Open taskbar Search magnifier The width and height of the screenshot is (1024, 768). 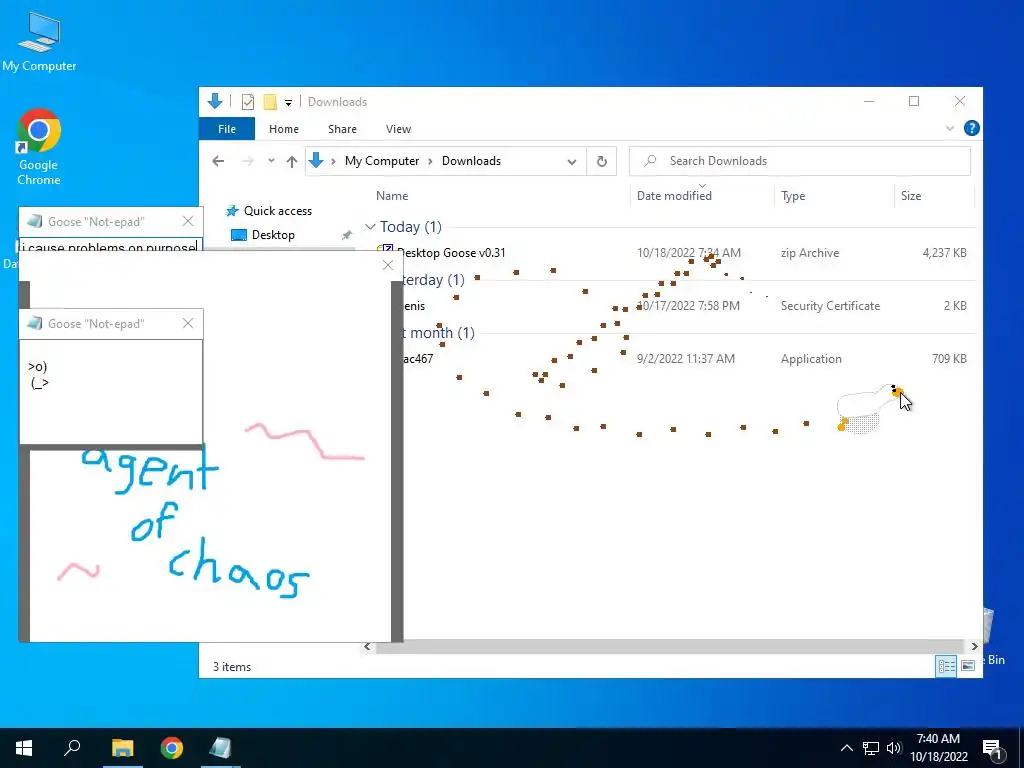(72, 747)
